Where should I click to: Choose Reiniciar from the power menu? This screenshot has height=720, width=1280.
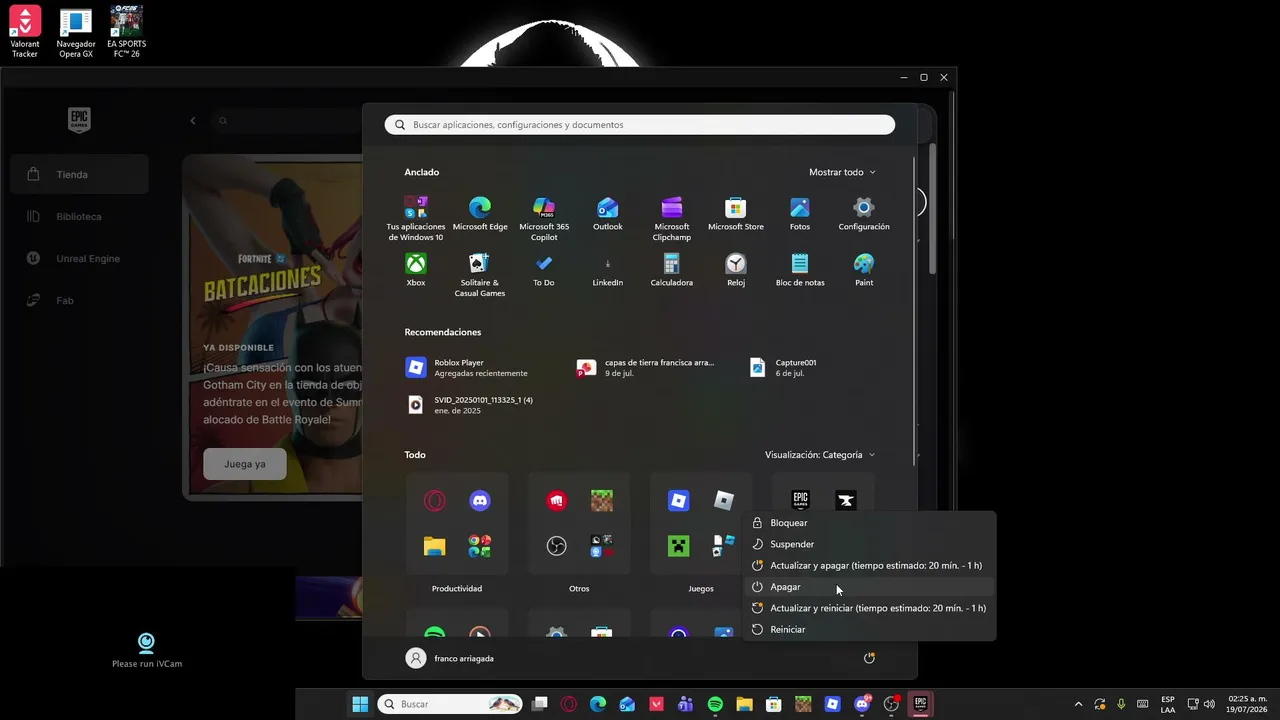870,630
